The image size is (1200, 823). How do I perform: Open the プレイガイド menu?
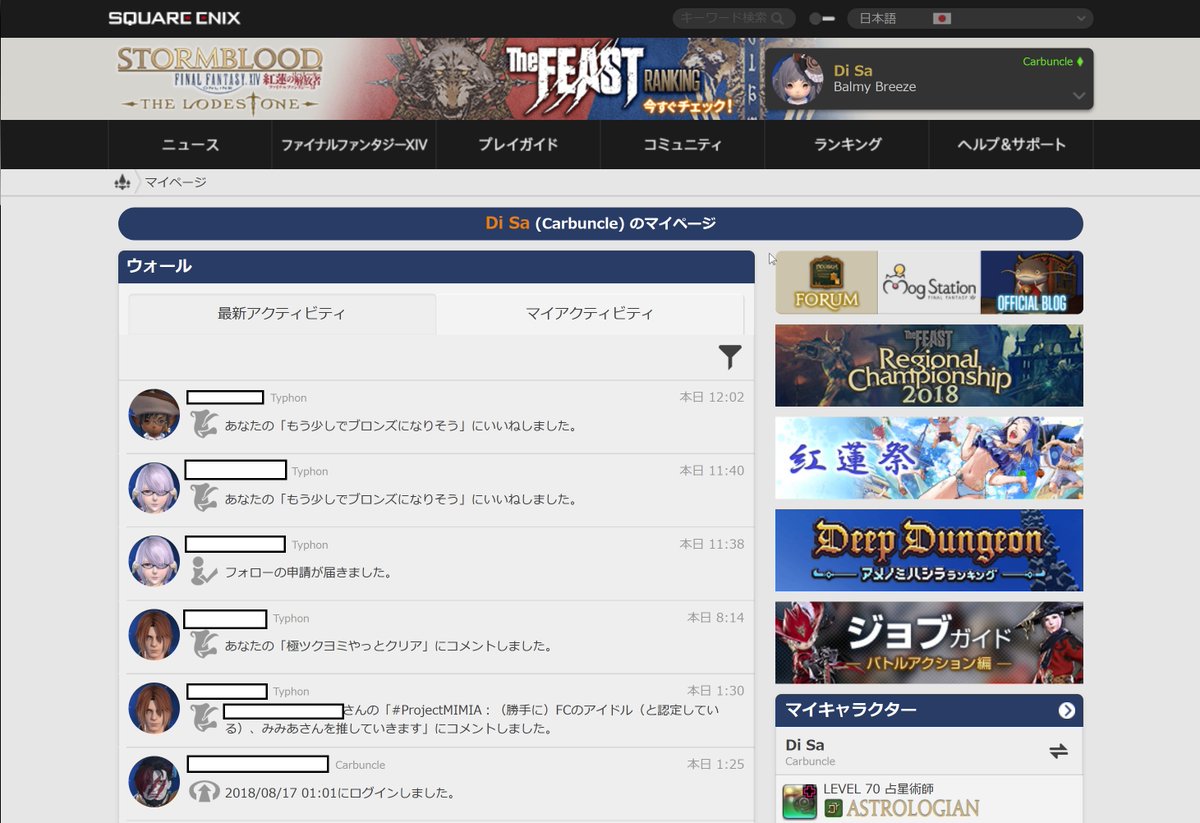518,145
